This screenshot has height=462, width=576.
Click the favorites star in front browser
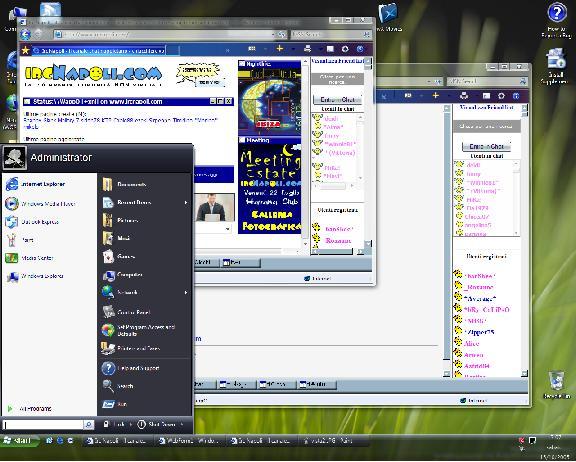(25, 50)
